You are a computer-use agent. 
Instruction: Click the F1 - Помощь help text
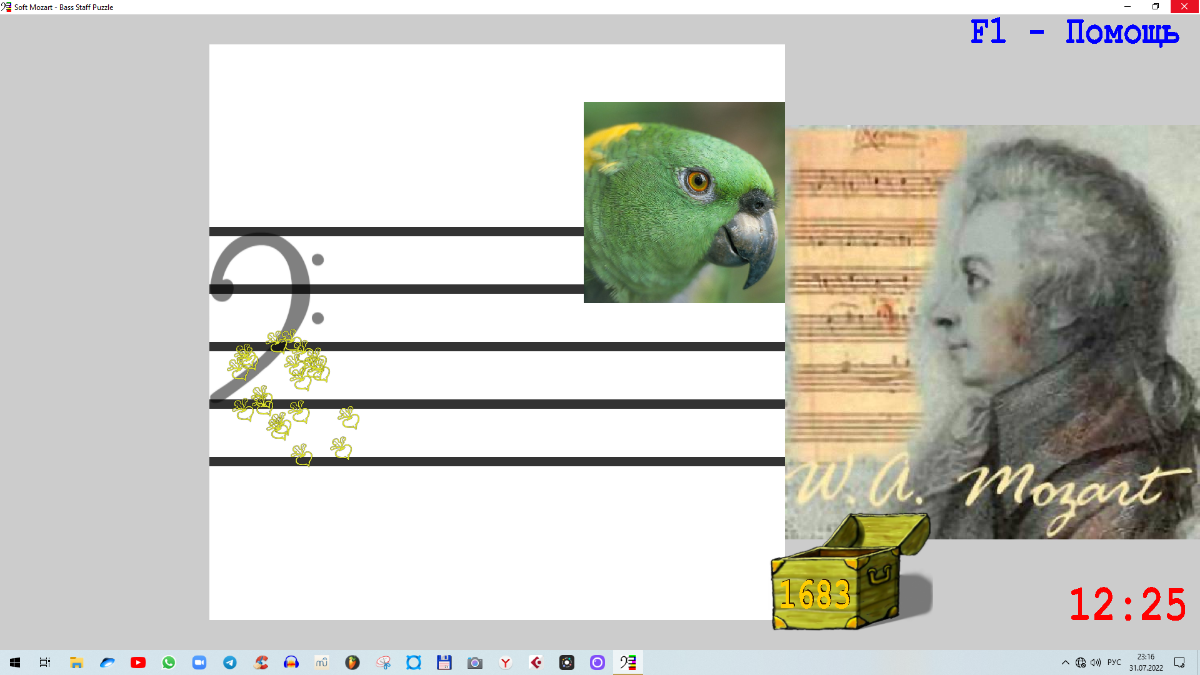1075,32
